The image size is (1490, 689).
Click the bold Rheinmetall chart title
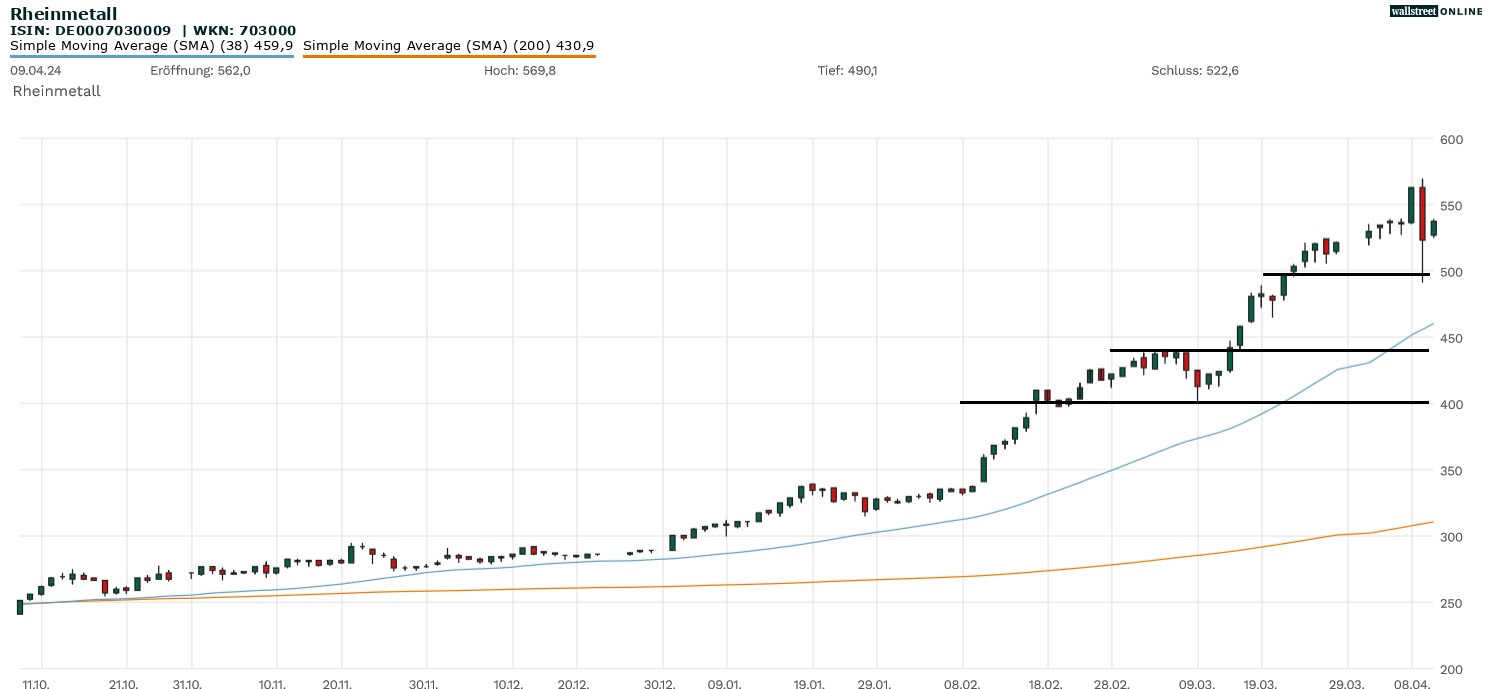pos(63,13)
